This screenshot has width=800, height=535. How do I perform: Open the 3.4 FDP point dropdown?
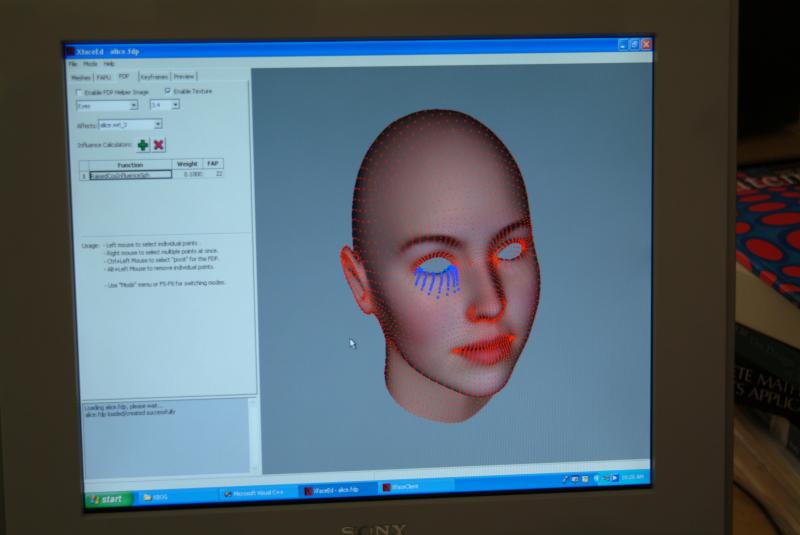tap(174, 105)
